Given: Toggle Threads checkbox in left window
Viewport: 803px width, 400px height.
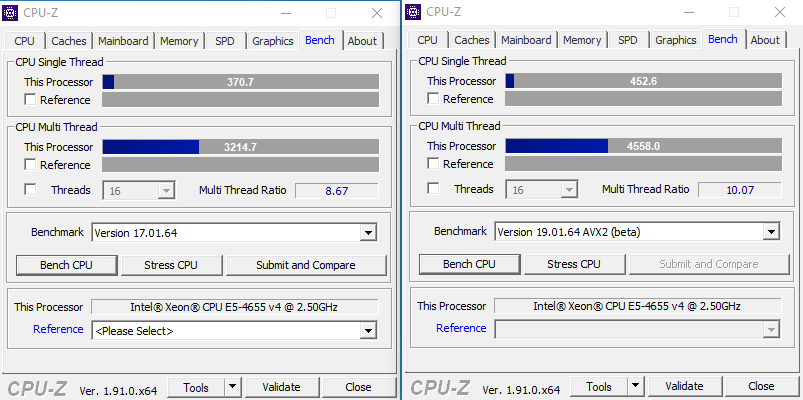Looking at the screenshot, I should [x=31, y=190].
